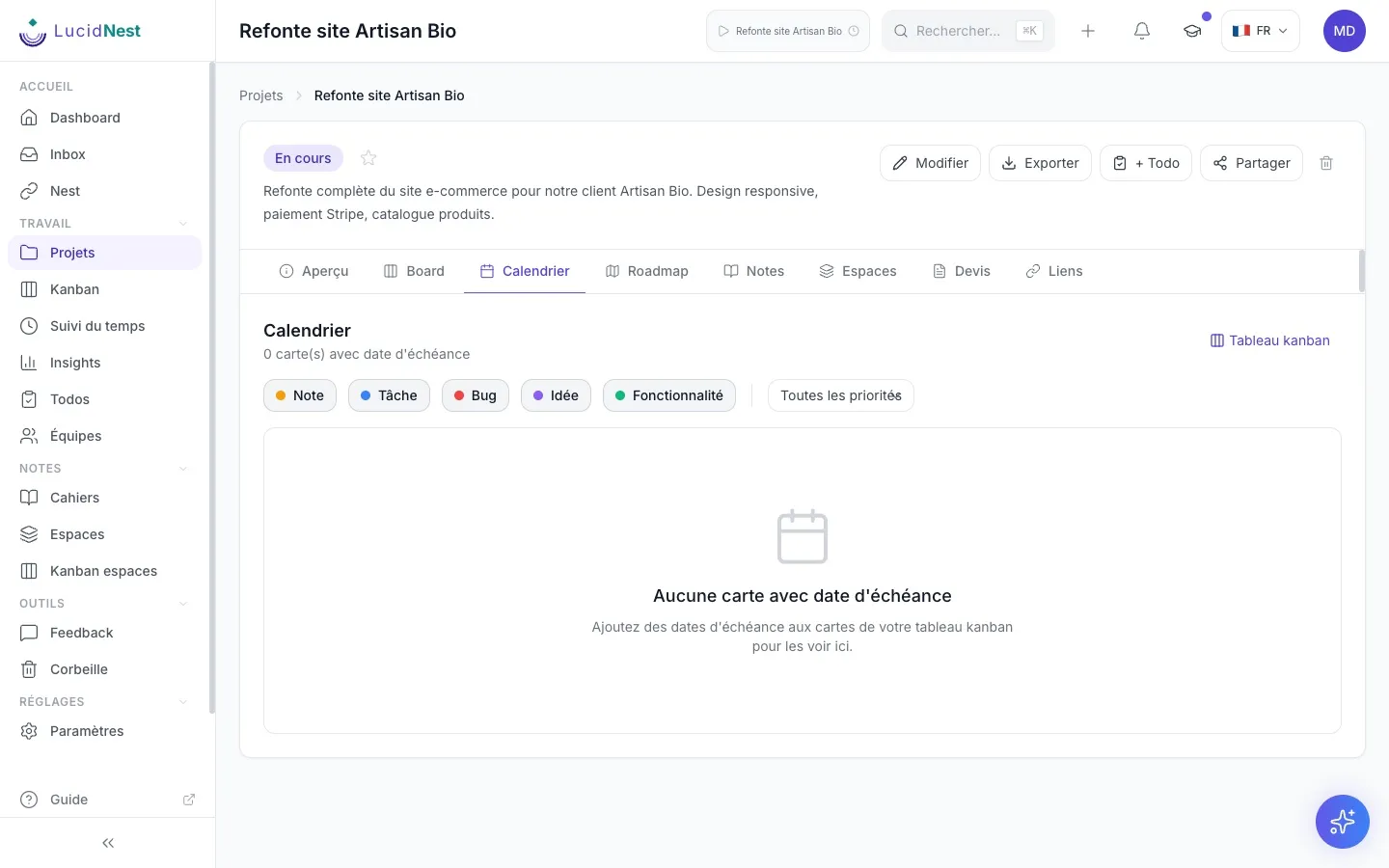
Task: Switch to the Devis tab
Action: 961,271
